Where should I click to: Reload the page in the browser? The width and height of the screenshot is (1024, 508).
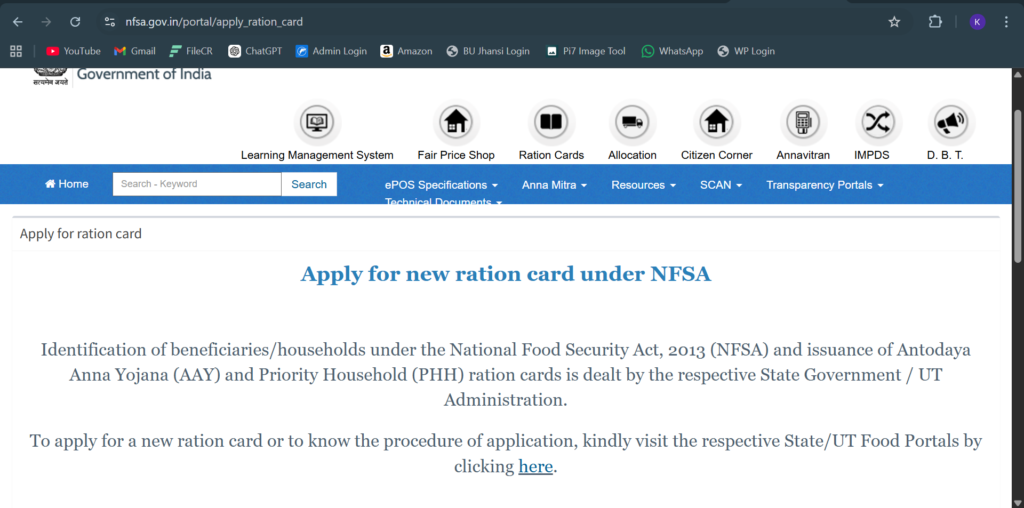click(75, 21)
